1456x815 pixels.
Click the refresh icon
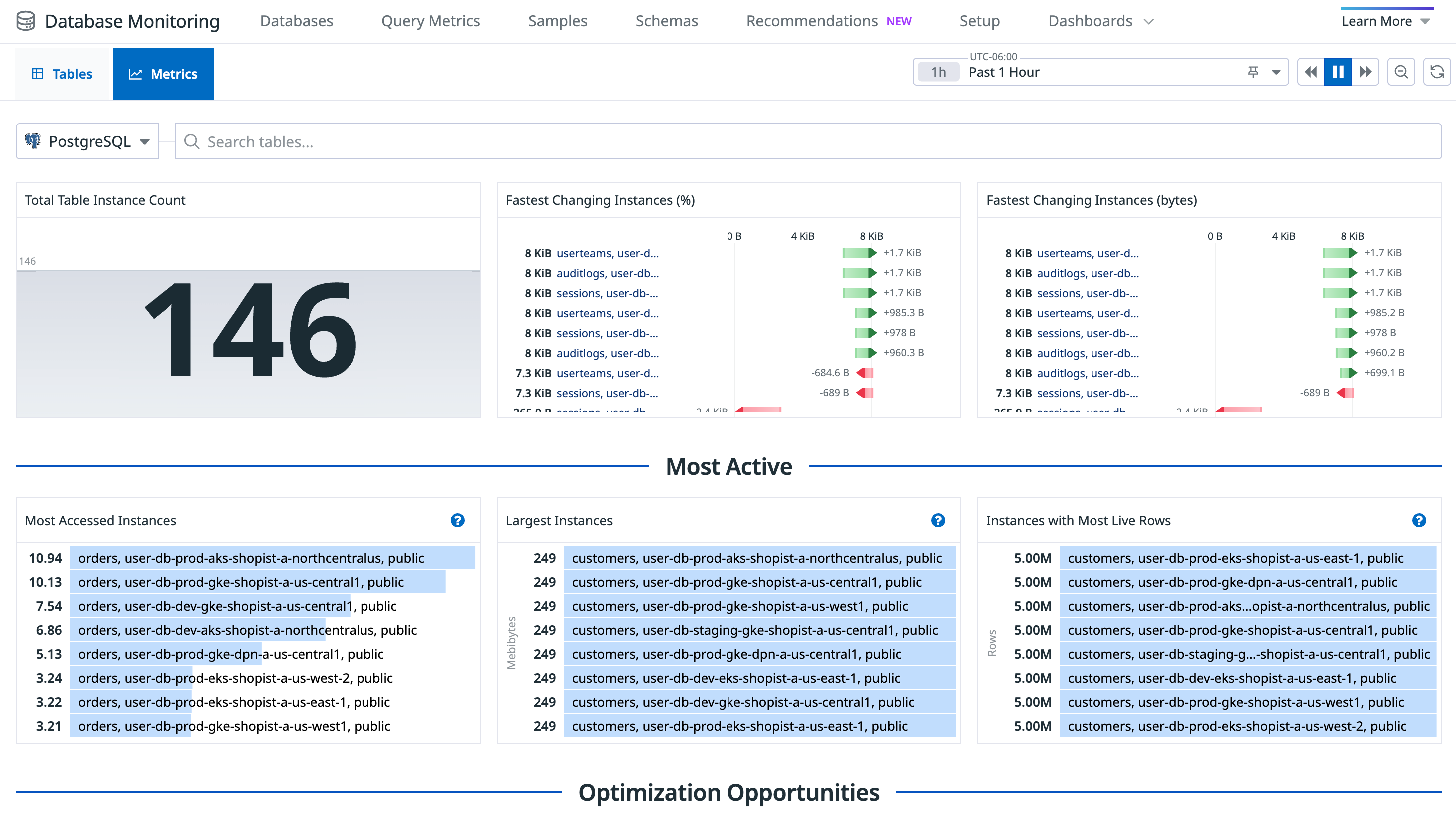point(1436,72)
